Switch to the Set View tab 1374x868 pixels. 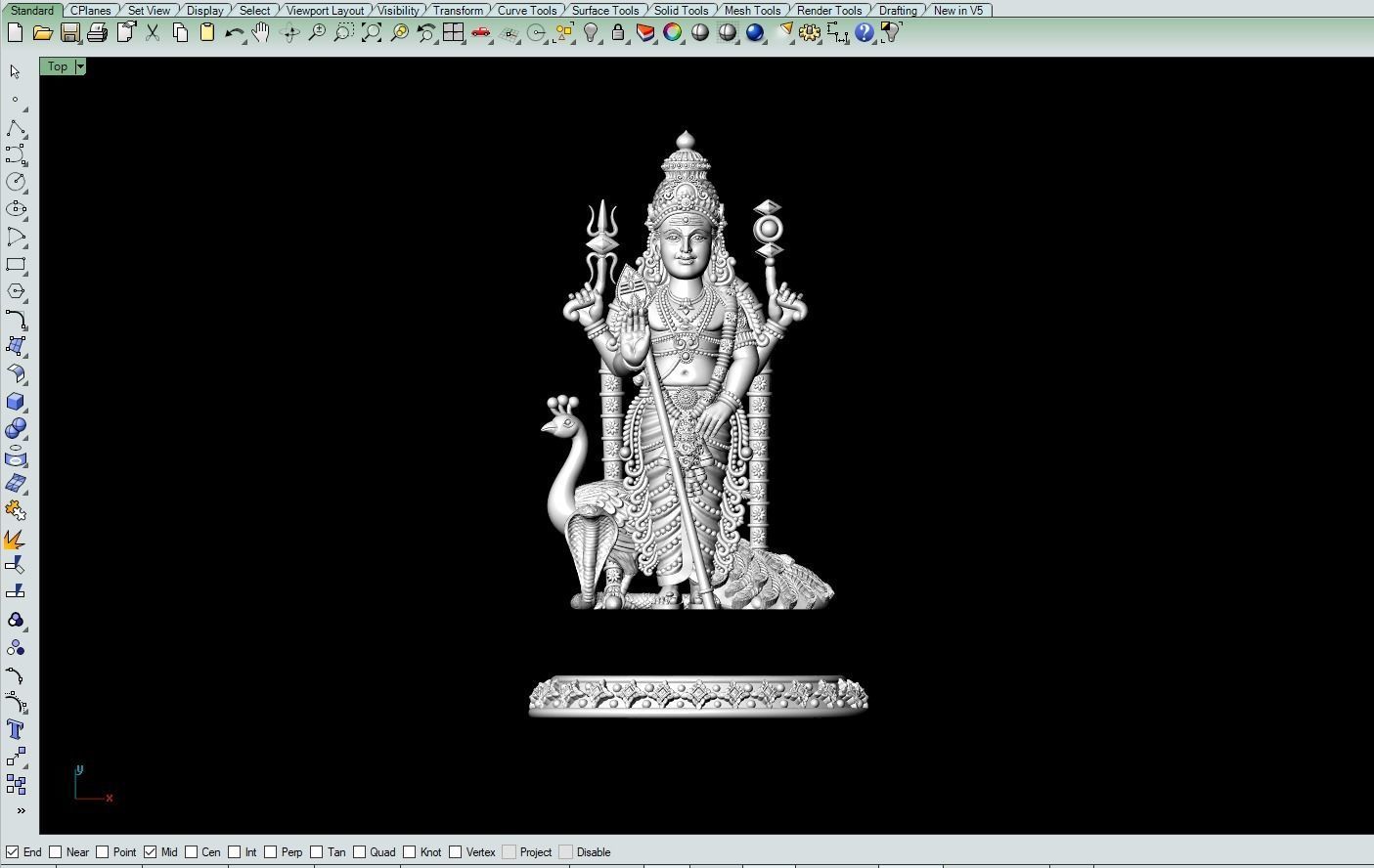(x=149, y=10)
